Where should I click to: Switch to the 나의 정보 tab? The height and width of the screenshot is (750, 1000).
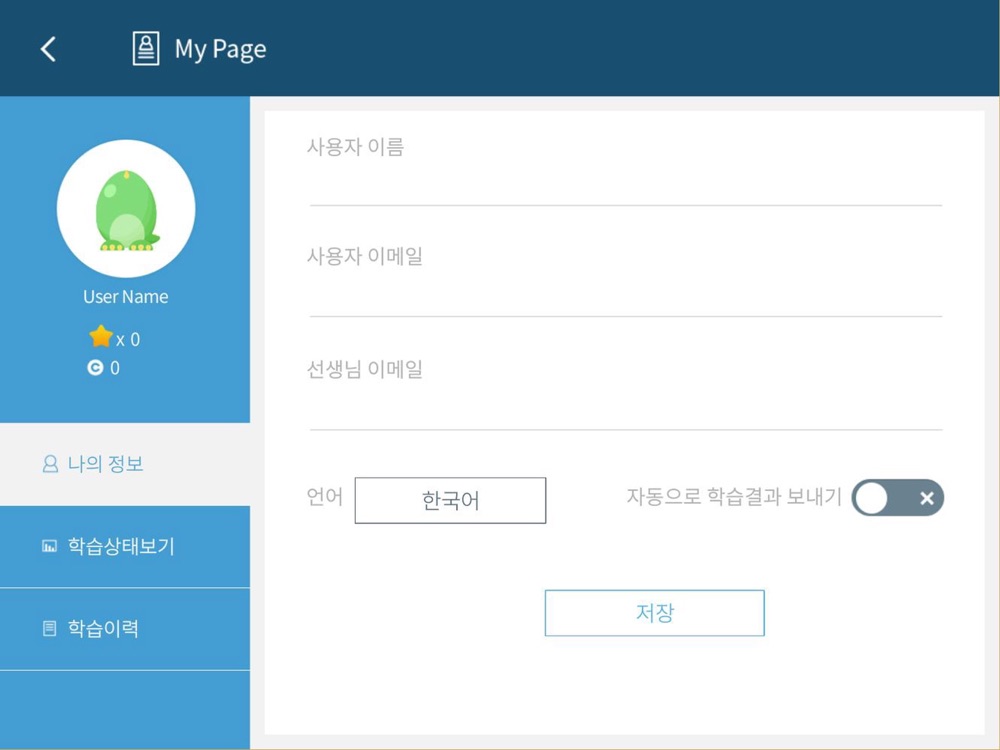[106, 465]
